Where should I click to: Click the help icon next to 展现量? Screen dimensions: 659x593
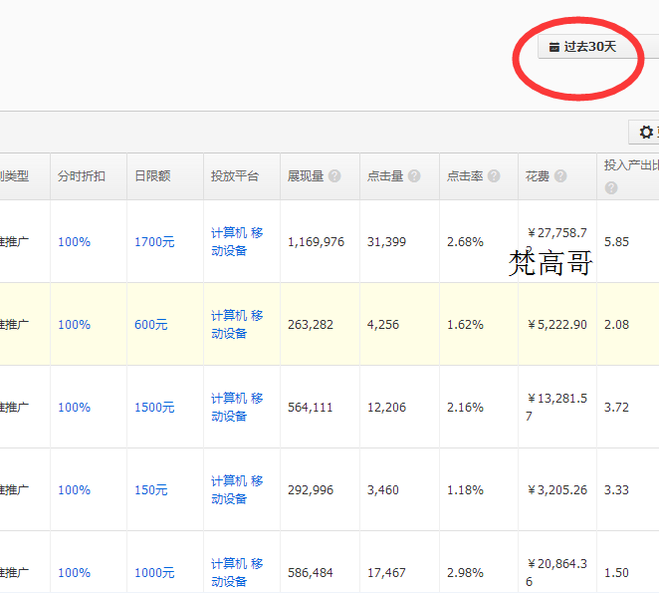pyautogui.click(x=334, y=176)
